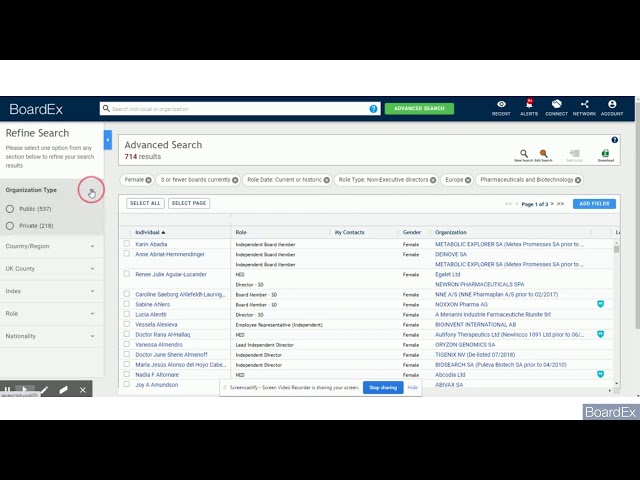Sort by the Organization column header
The image size is (640, 480).
(x=451, y=232)
